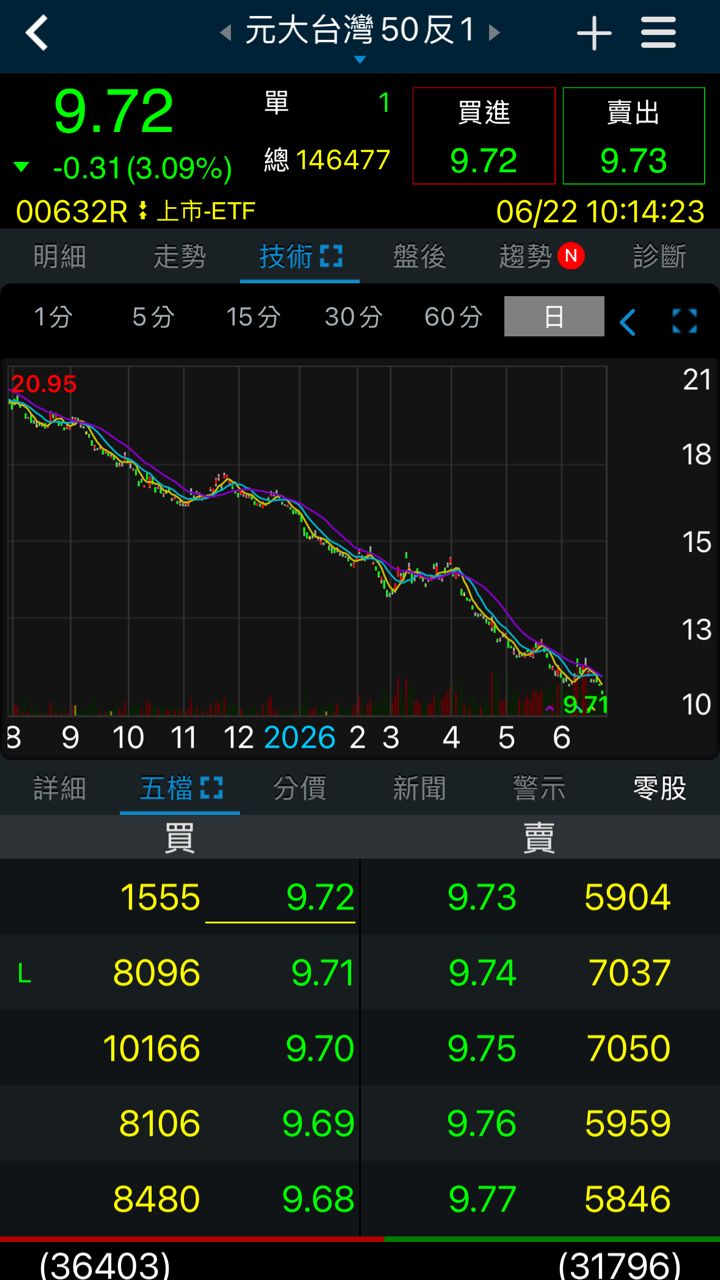Switch to the 走勢 tab
This screenshot has height=1280, width=720.
tap(180, 257)
